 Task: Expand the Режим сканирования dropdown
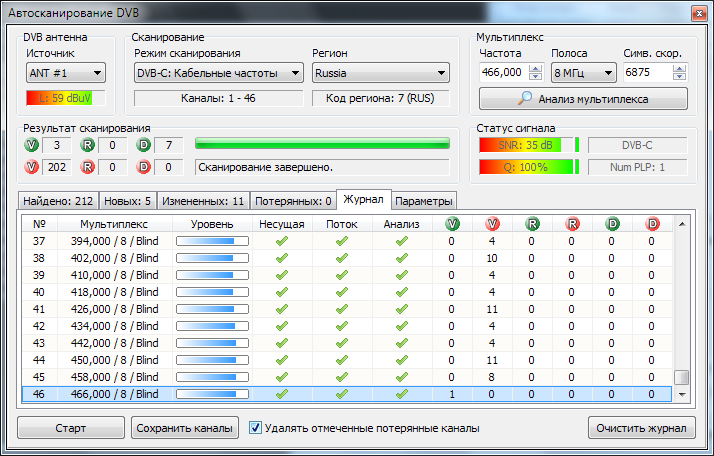click(218, 73)
